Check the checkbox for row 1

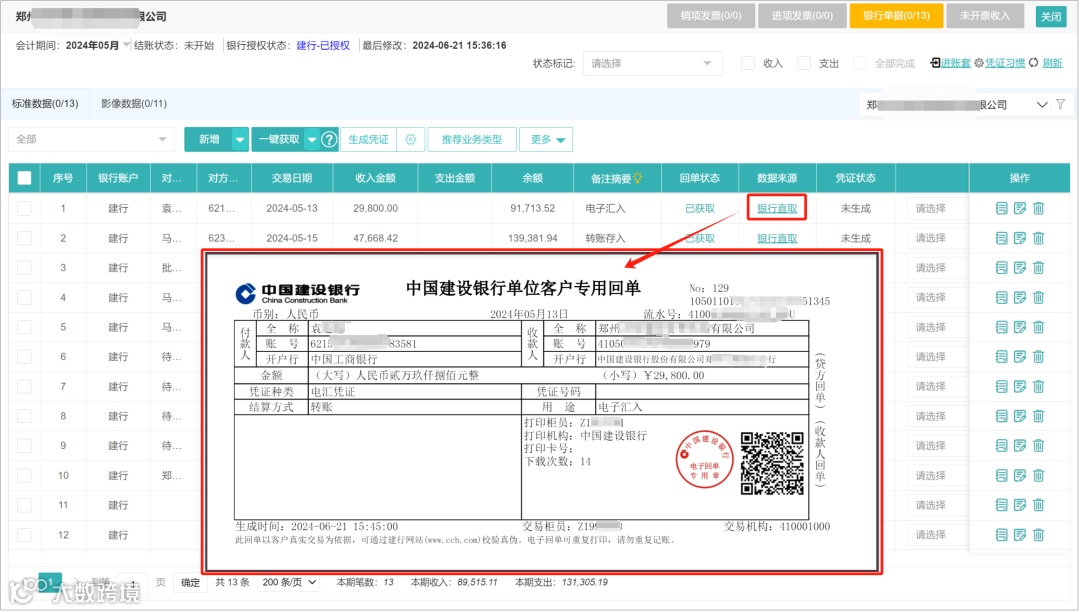click(x=24, y=208)
